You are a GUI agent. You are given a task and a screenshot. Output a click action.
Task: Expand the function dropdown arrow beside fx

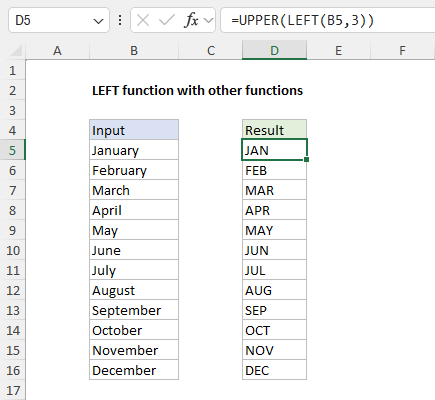[x=209, y=21]
